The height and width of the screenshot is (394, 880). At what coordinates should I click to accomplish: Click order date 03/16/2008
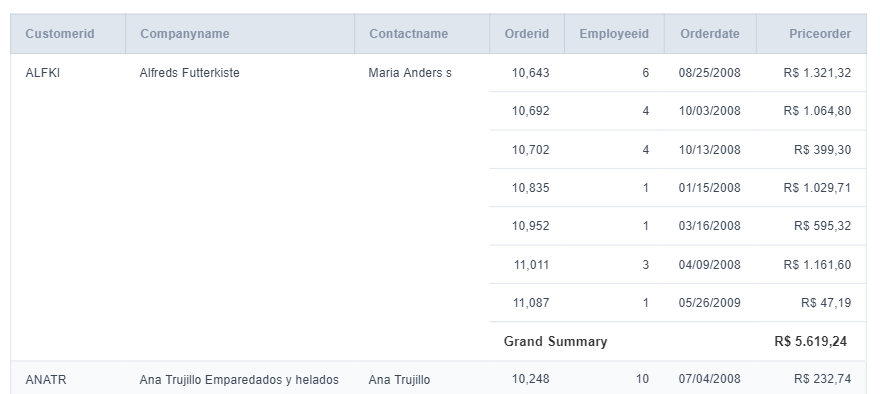tap(709, 226)
